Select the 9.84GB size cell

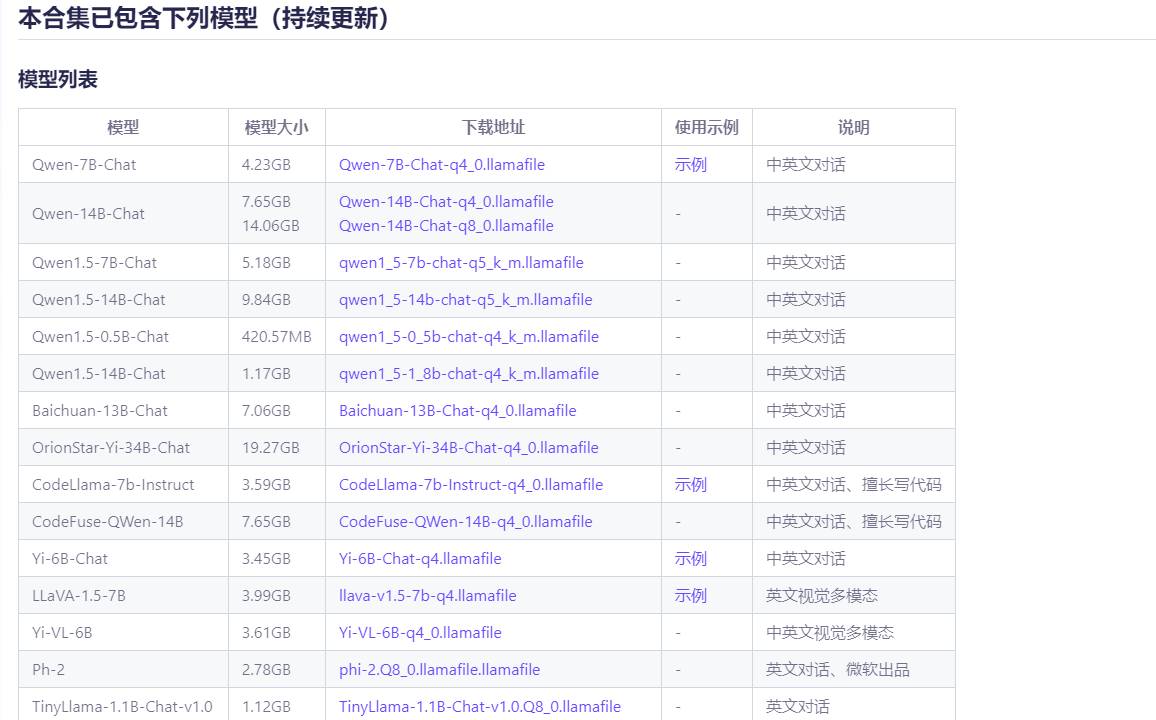pyautogui.click(x=276, y=299)
